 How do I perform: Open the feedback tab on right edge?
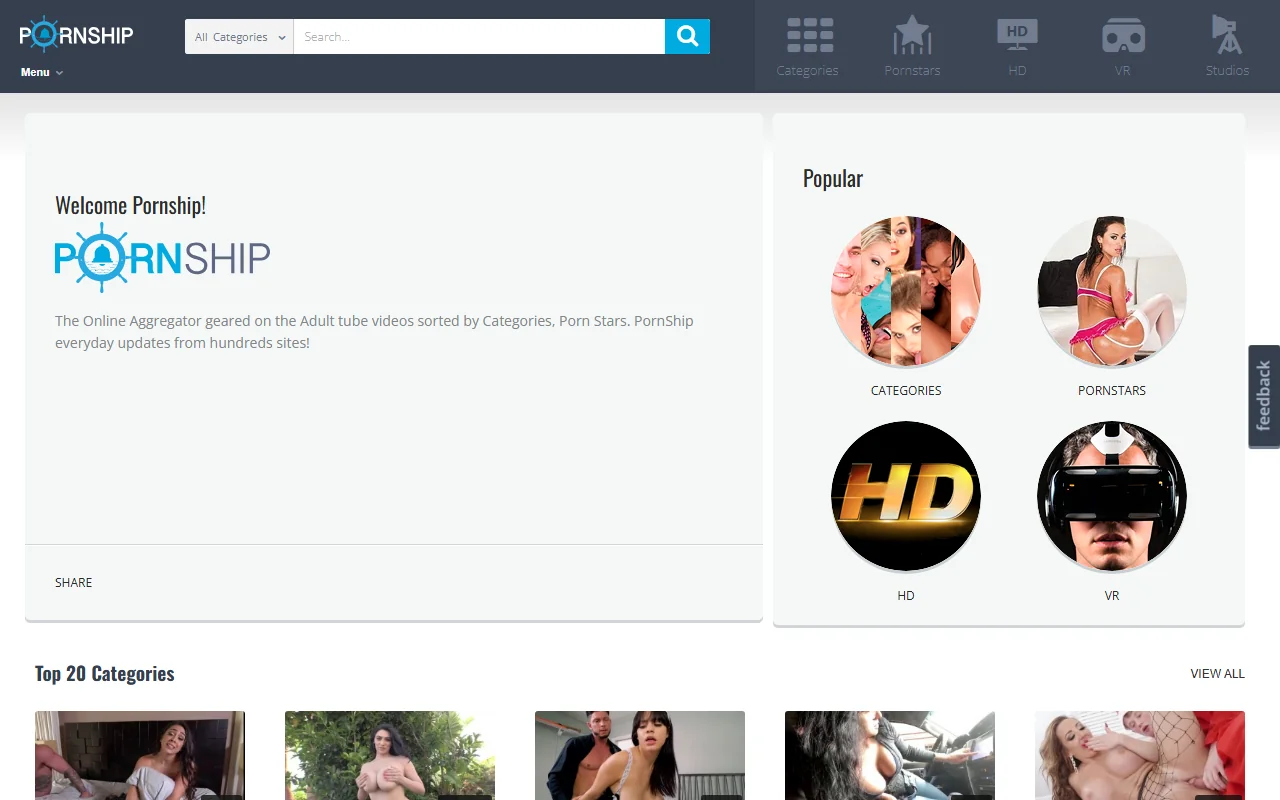tap(1262, 397)
